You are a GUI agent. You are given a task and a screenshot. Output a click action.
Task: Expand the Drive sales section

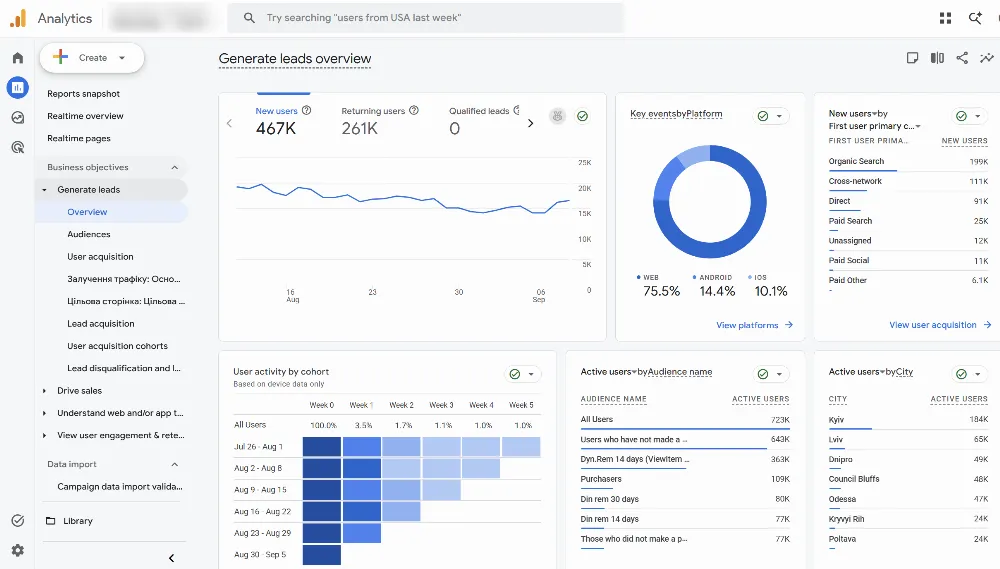tap(44, 390)
